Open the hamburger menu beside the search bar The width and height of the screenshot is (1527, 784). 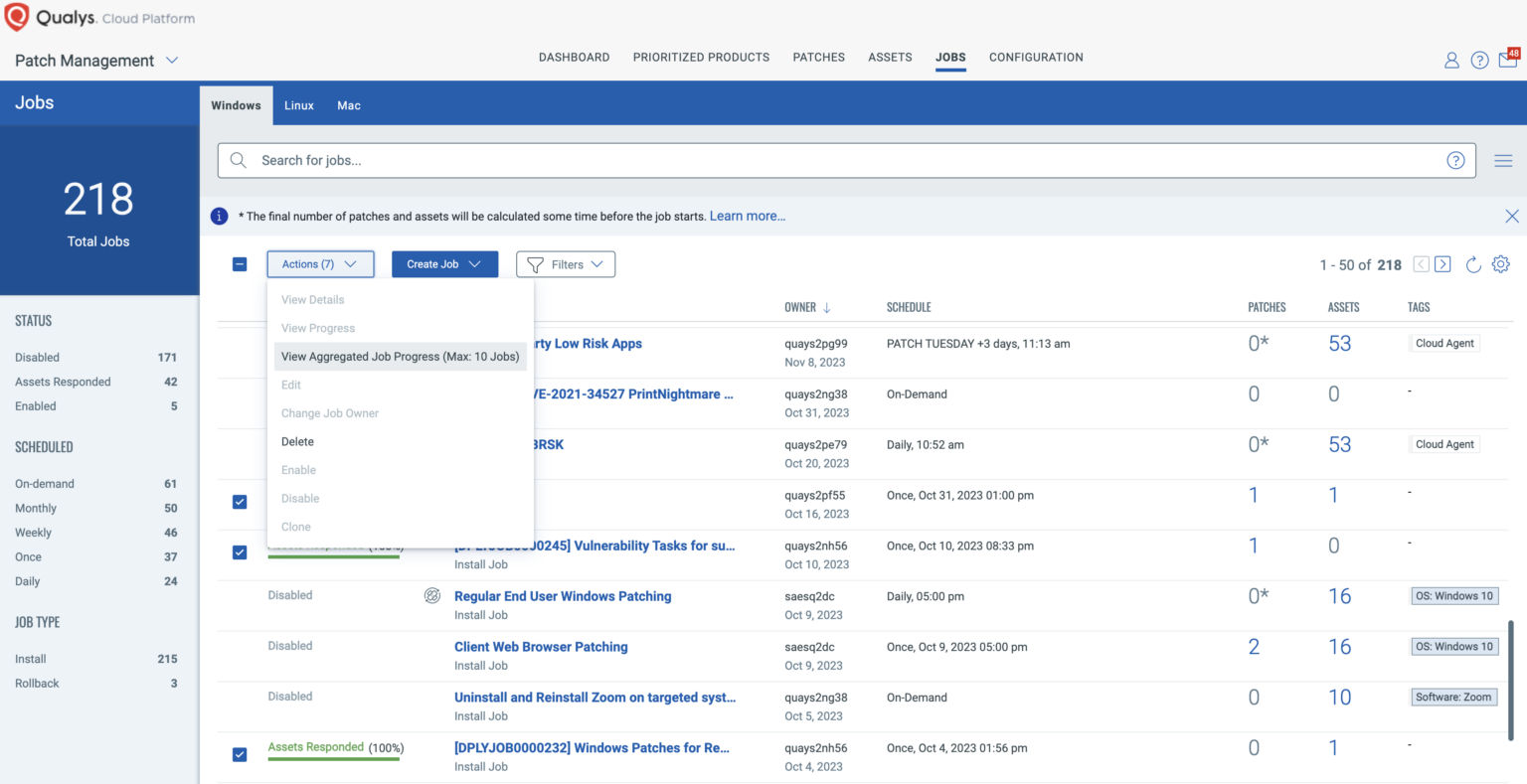coord(1503,160)
